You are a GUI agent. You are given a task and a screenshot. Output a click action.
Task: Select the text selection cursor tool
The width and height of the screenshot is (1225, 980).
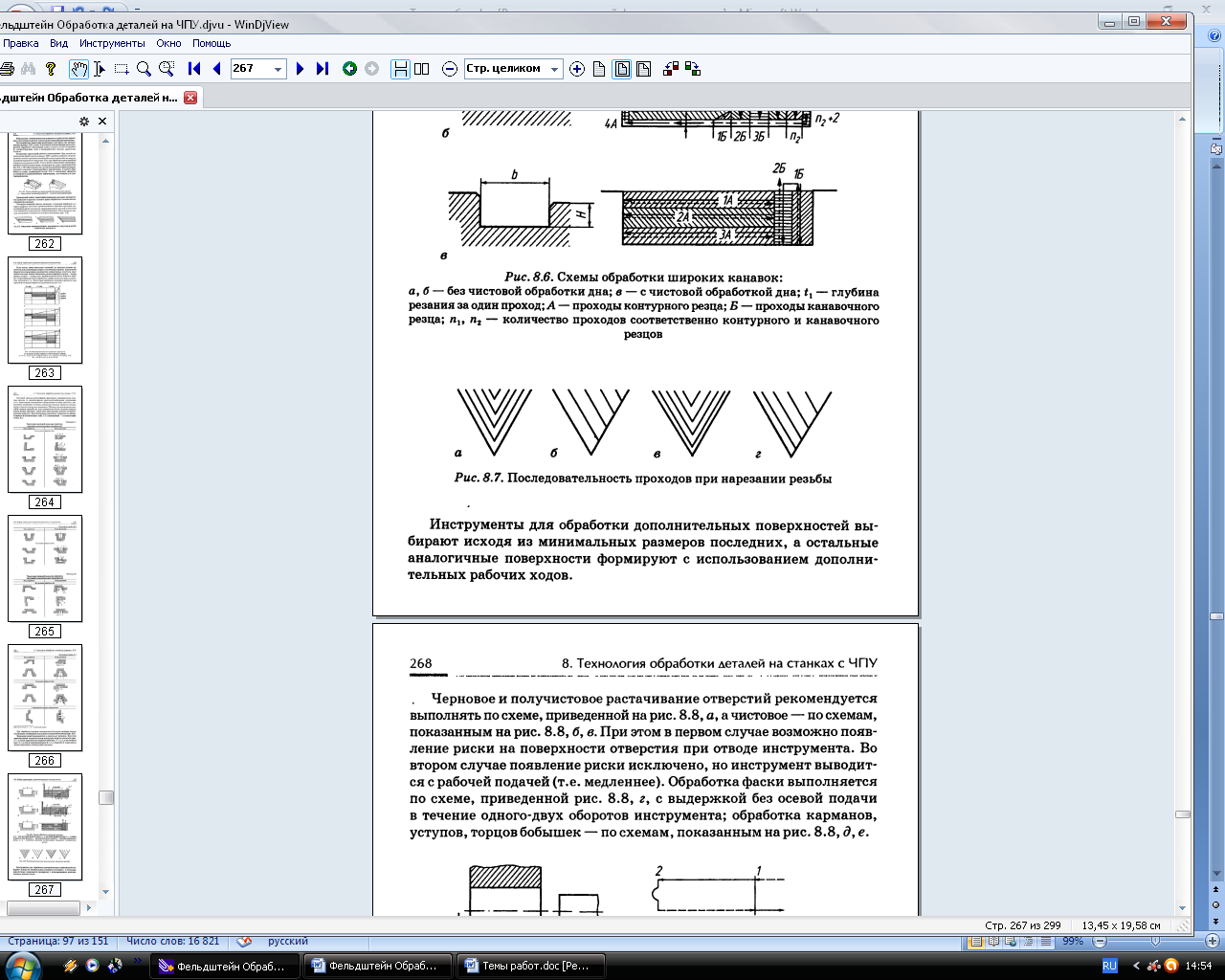click(100, 69)
